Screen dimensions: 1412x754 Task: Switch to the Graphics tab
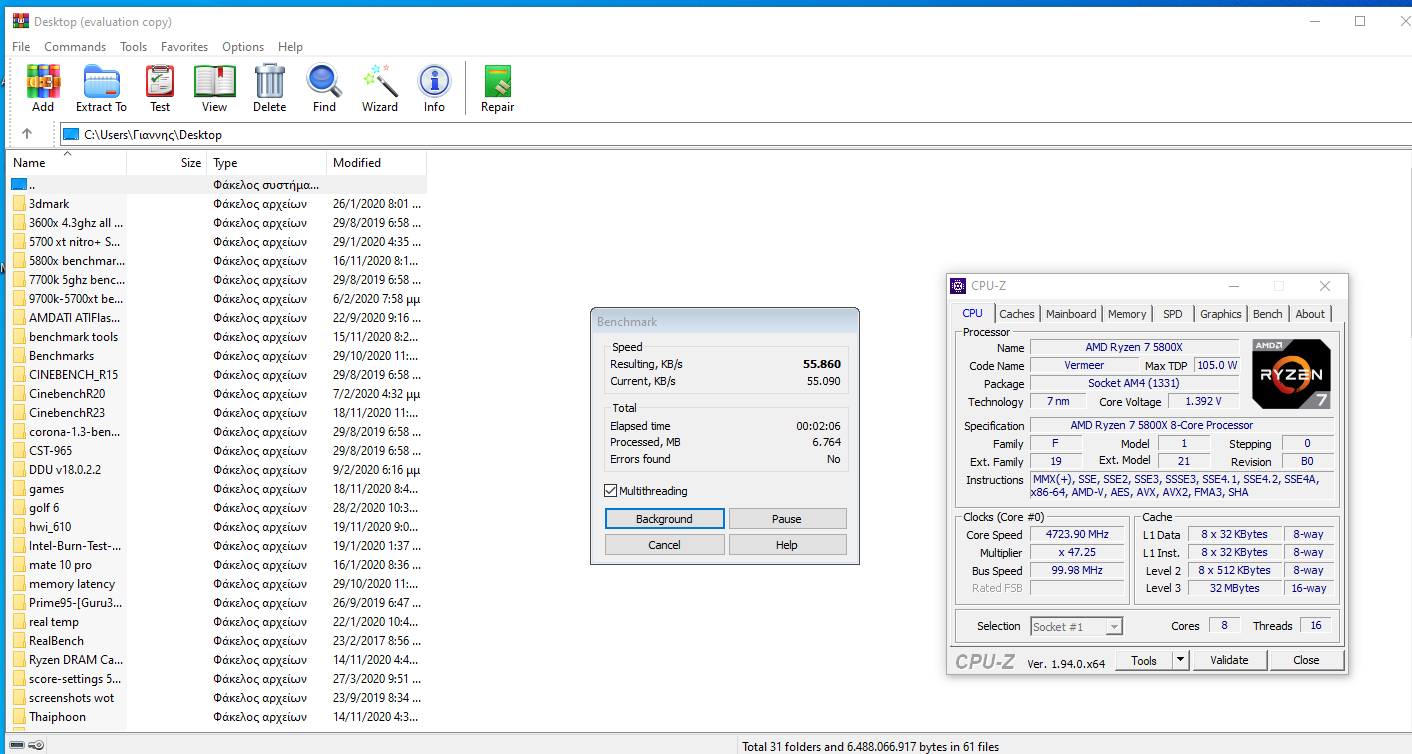(1221, 314)
